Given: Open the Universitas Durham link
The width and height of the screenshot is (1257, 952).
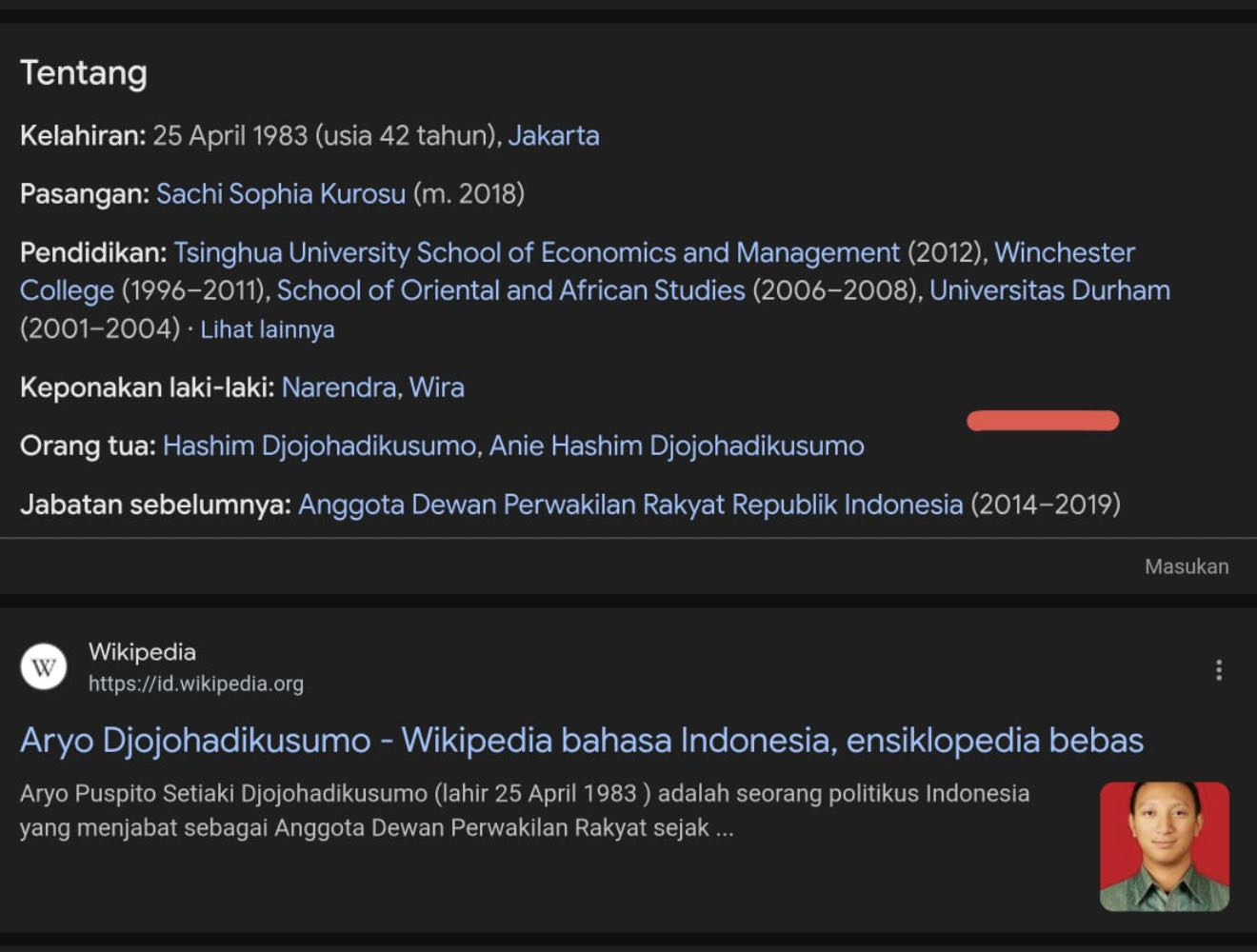Looking at the screenshot, I should point(1049,290).
